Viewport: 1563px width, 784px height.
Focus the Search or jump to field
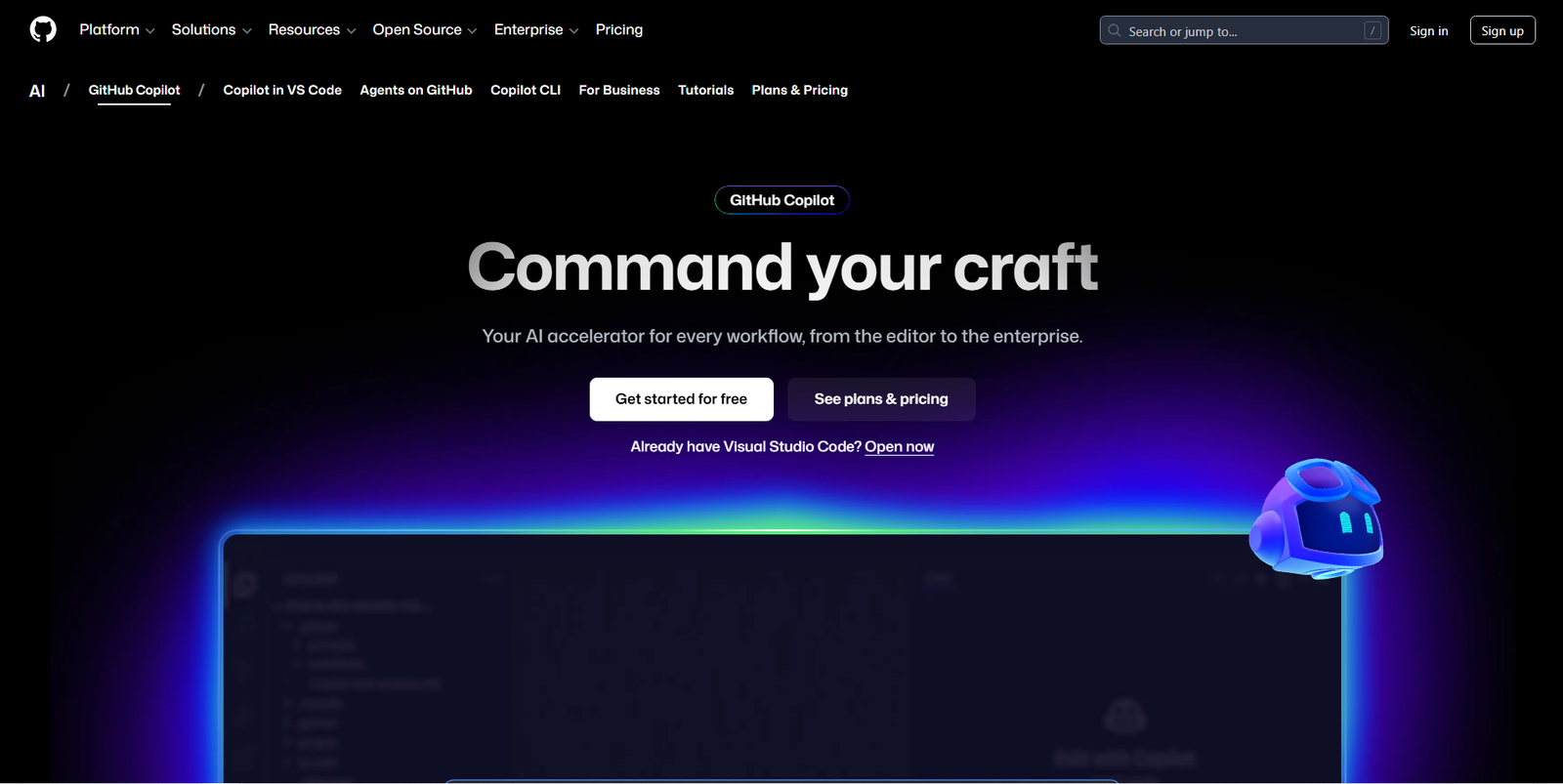1241,31
